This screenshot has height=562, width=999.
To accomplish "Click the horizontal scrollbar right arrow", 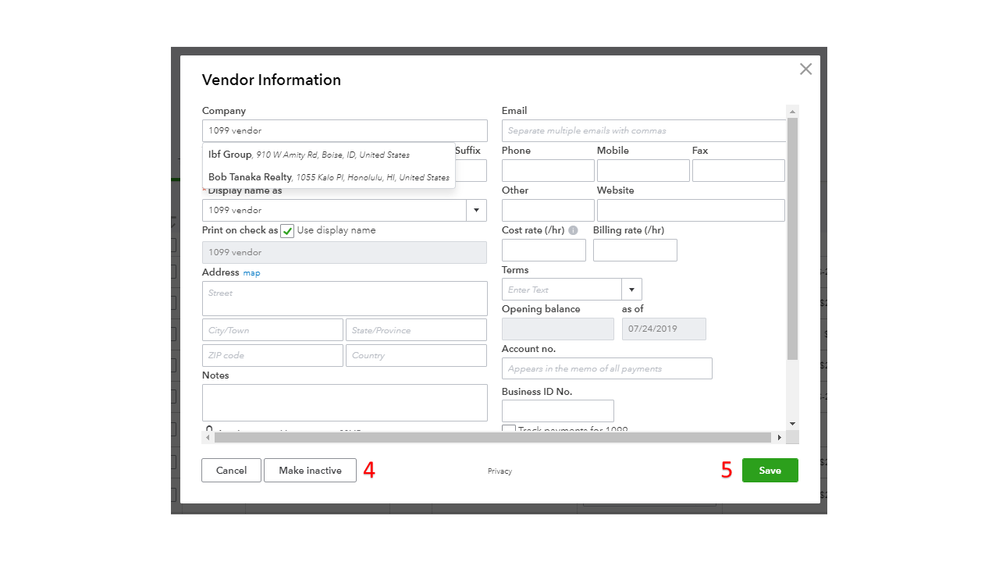I will 779,438.
